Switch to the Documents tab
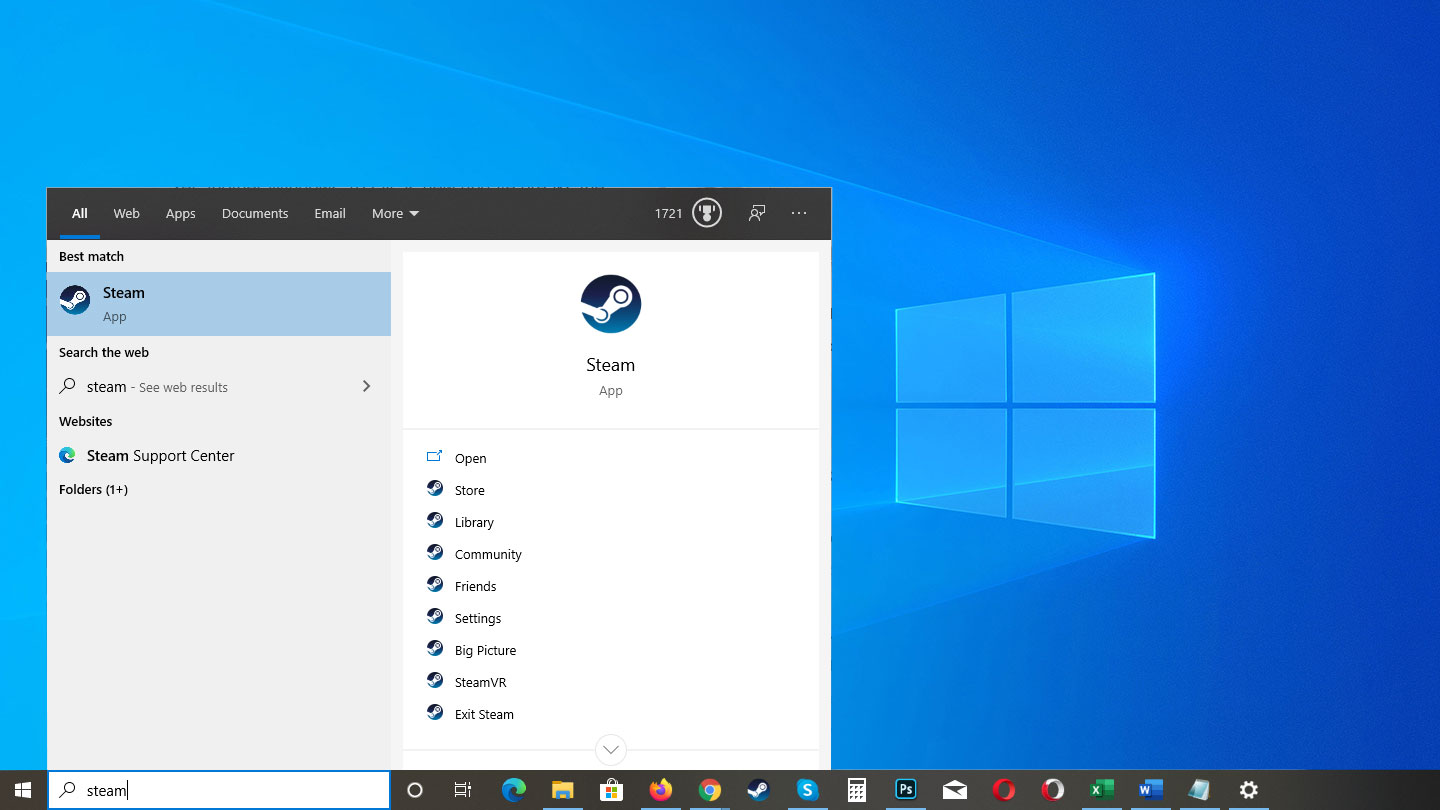The width and height of the screenshot is (1440, 810). (x=254, y=213)
